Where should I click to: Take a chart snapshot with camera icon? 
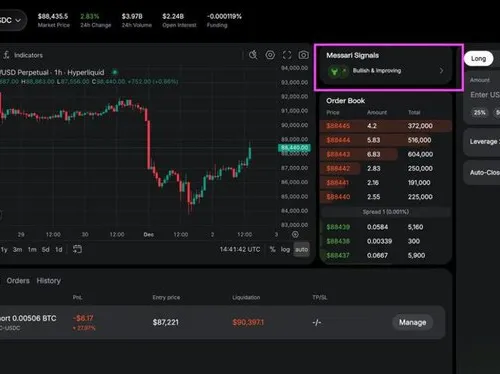click(303, 55)
